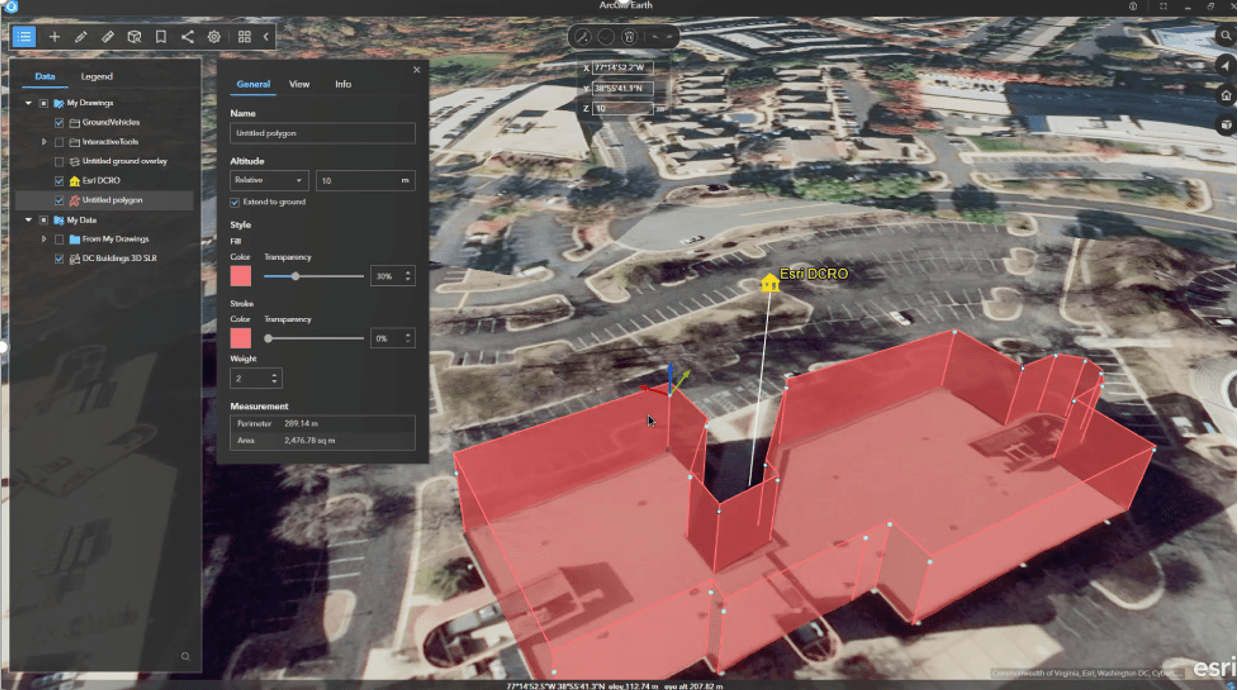Uncheck the DC Buildings 3D SLR layer
The width and height of the screenshot is (1238, 690).
pyautogui.click(x=60, y=258)
